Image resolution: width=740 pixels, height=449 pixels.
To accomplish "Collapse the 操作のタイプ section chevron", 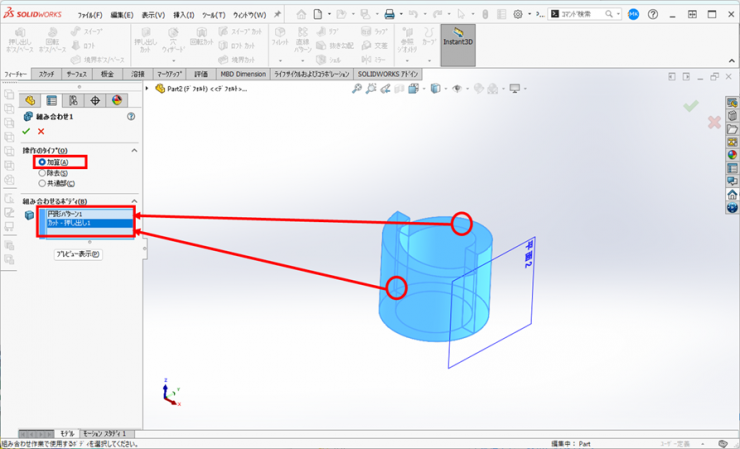I will click(135, 150).
